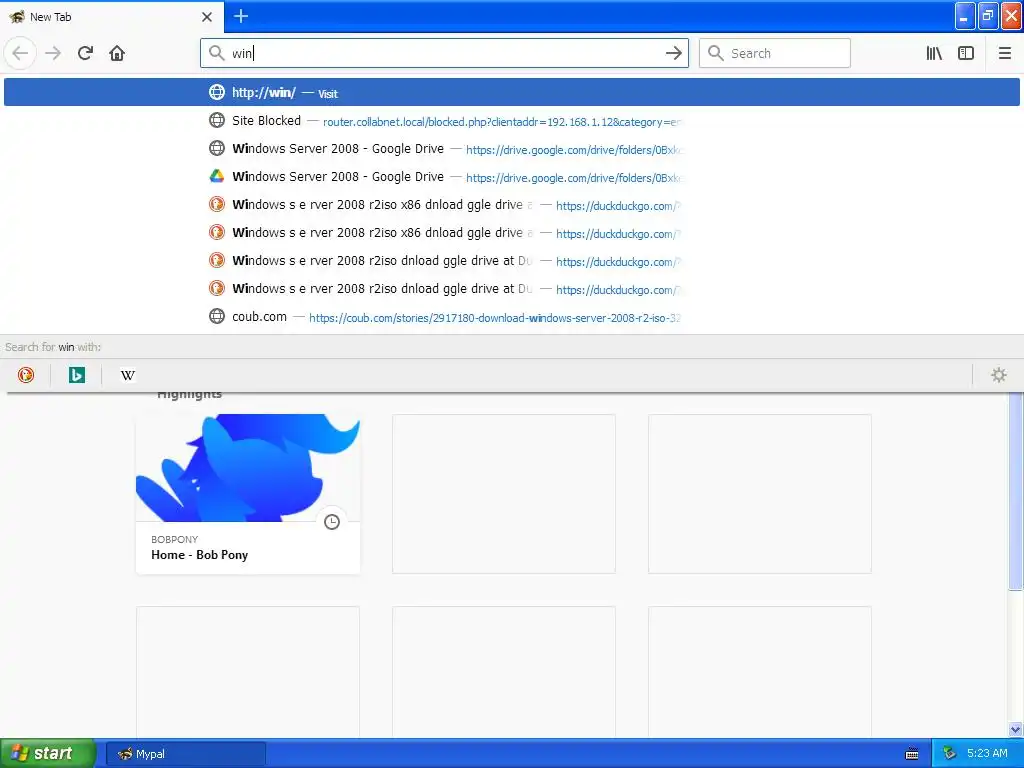Close the New Tab tab

click(x=207, y=17)
